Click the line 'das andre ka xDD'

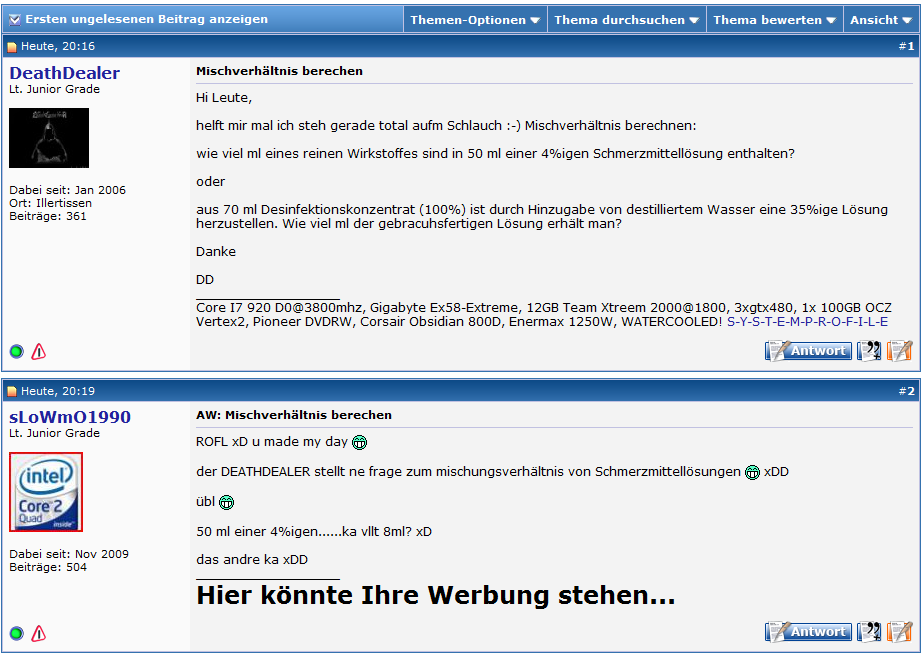252,560
